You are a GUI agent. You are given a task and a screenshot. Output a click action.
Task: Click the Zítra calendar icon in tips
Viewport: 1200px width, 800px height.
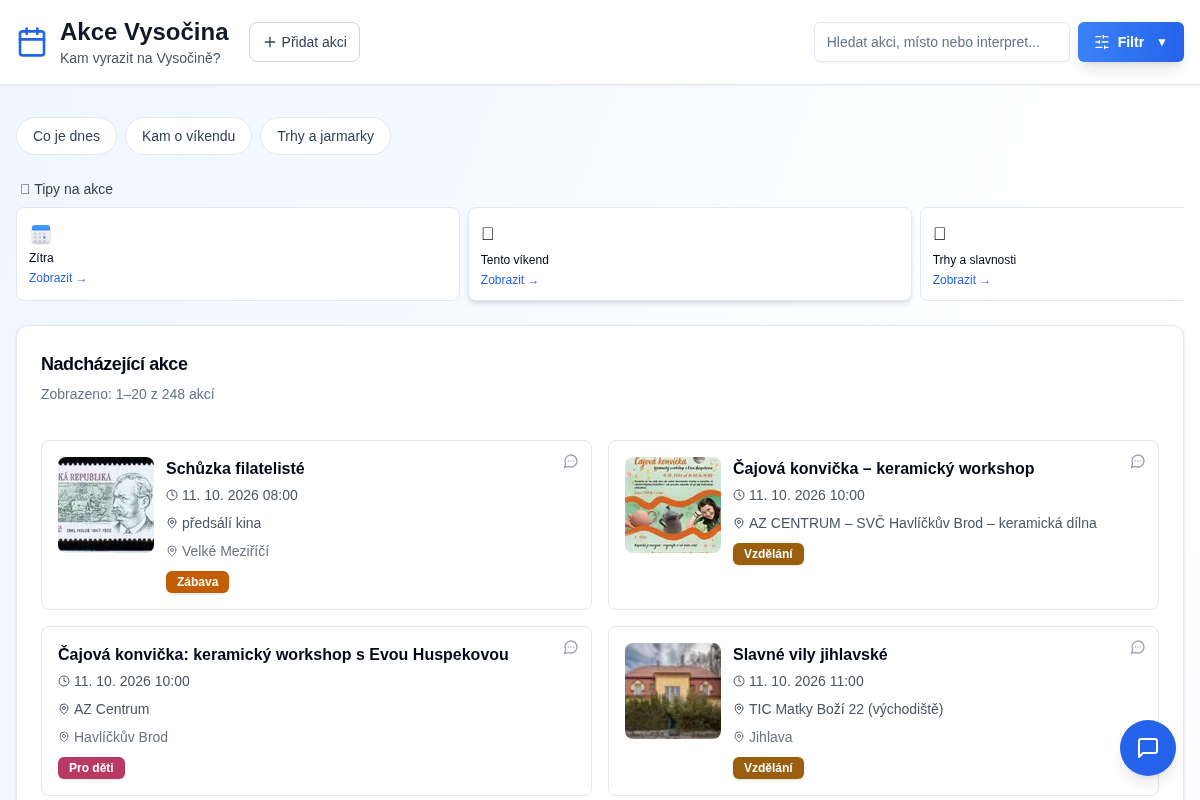click(x=41, y=234)
